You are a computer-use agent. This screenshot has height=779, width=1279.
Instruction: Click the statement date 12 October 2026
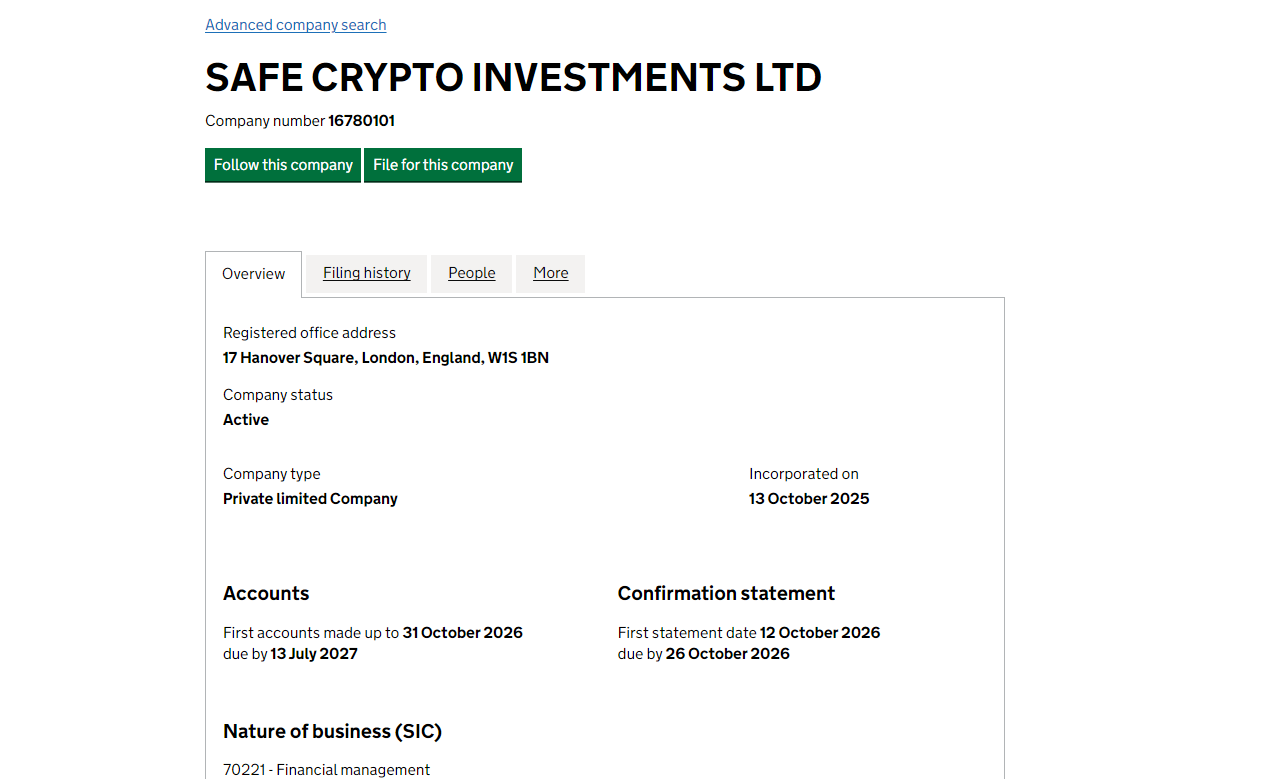(820, 633)
